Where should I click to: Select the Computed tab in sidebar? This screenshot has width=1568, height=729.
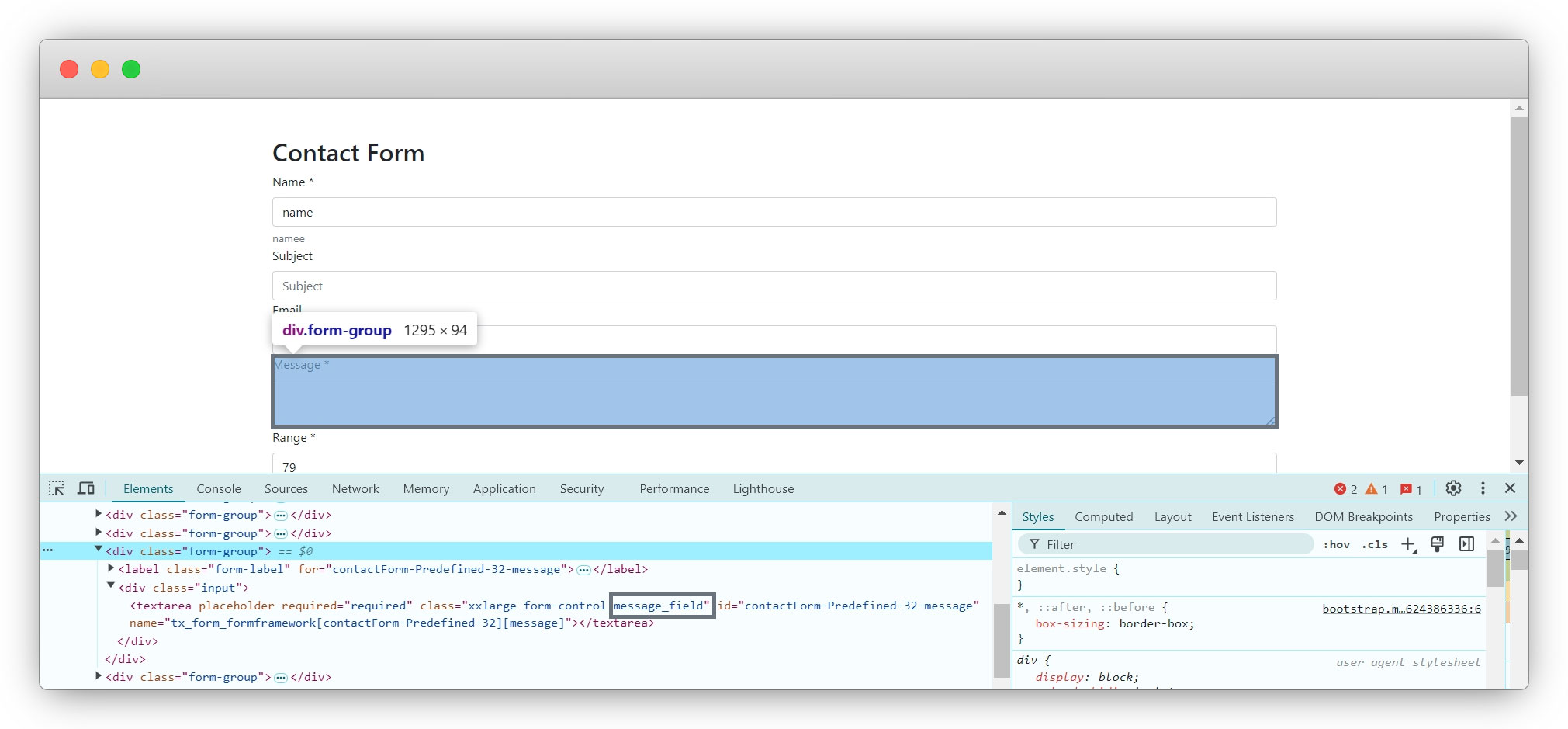[1103, 517]
